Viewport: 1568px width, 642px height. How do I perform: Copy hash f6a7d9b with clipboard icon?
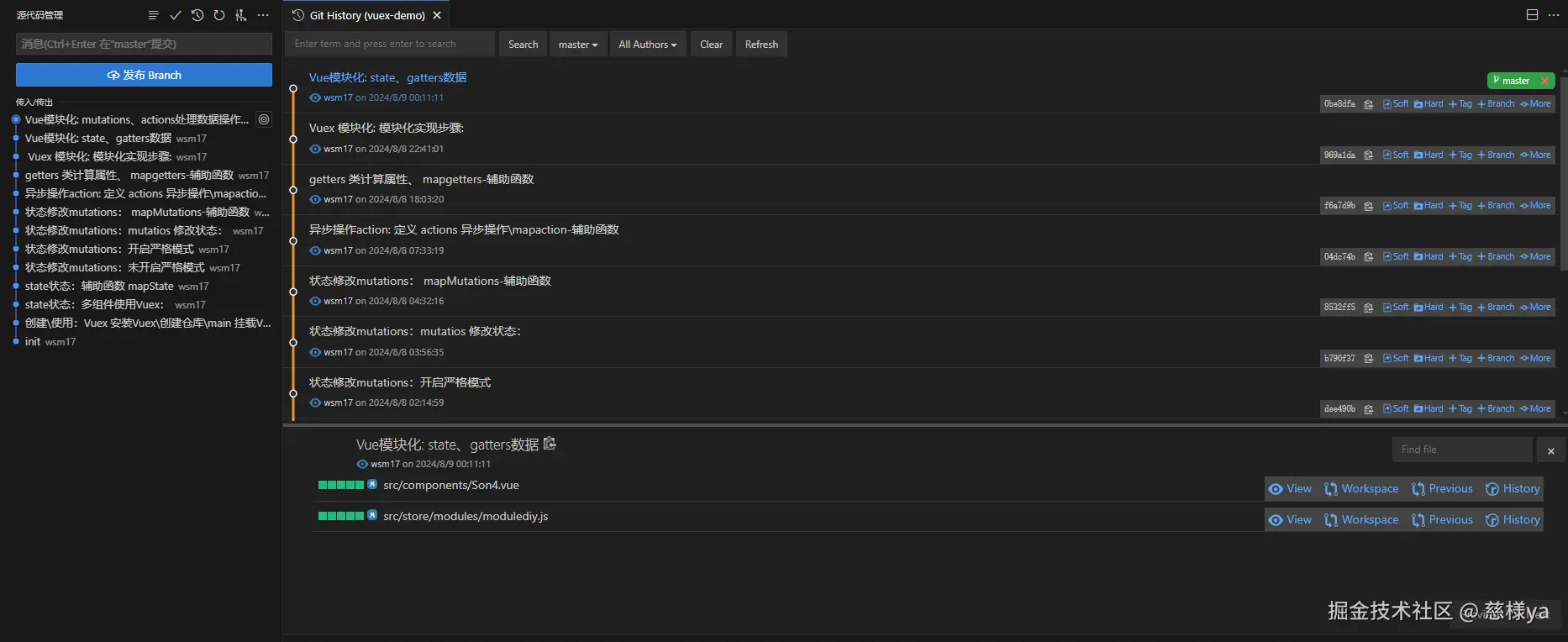tap(1368, 206)
